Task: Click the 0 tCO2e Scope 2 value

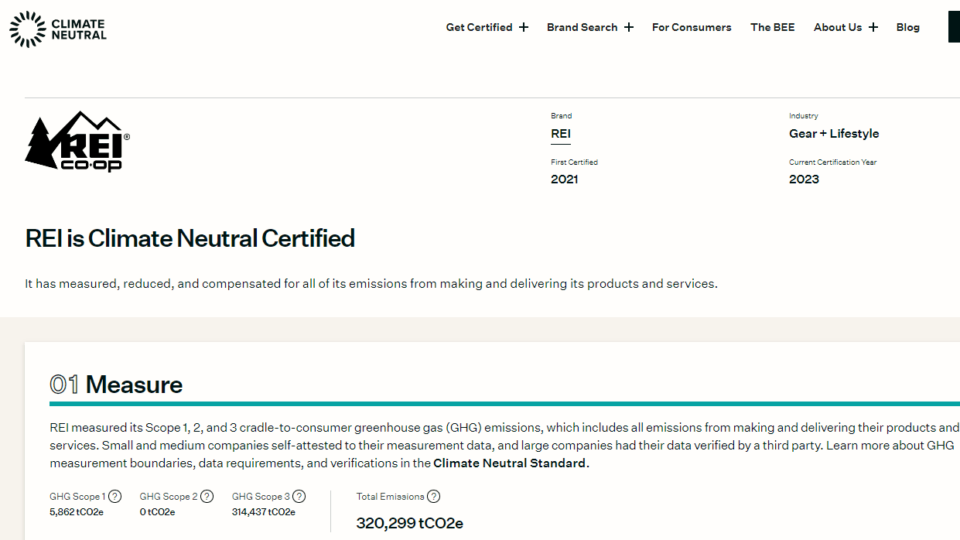Action: coord(157,512)
